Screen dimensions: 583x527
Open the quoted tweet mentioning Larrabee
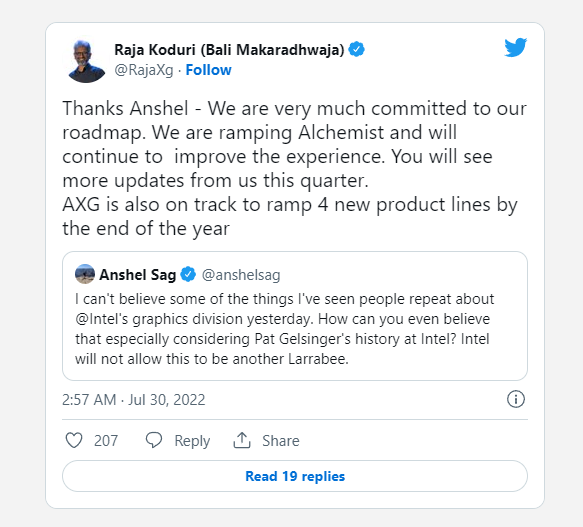pyautogui.click(x=295, y=316)
